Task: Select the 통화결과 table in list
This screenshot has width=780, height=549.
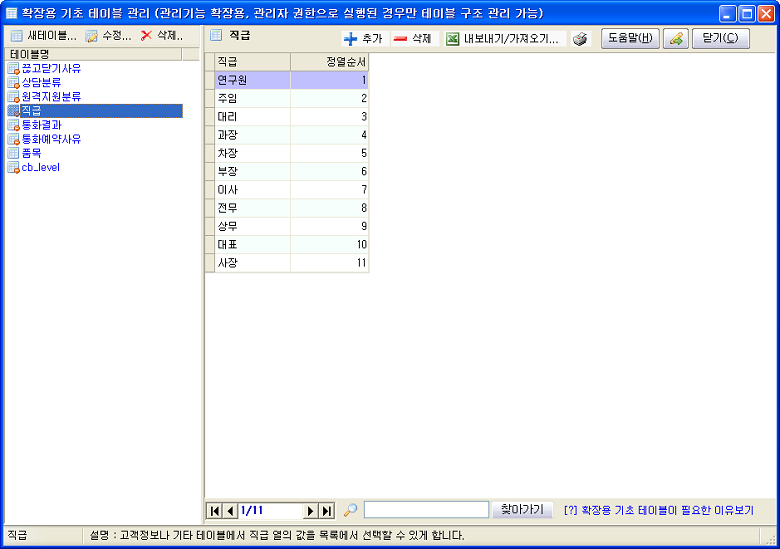Action: pos(41,125)
